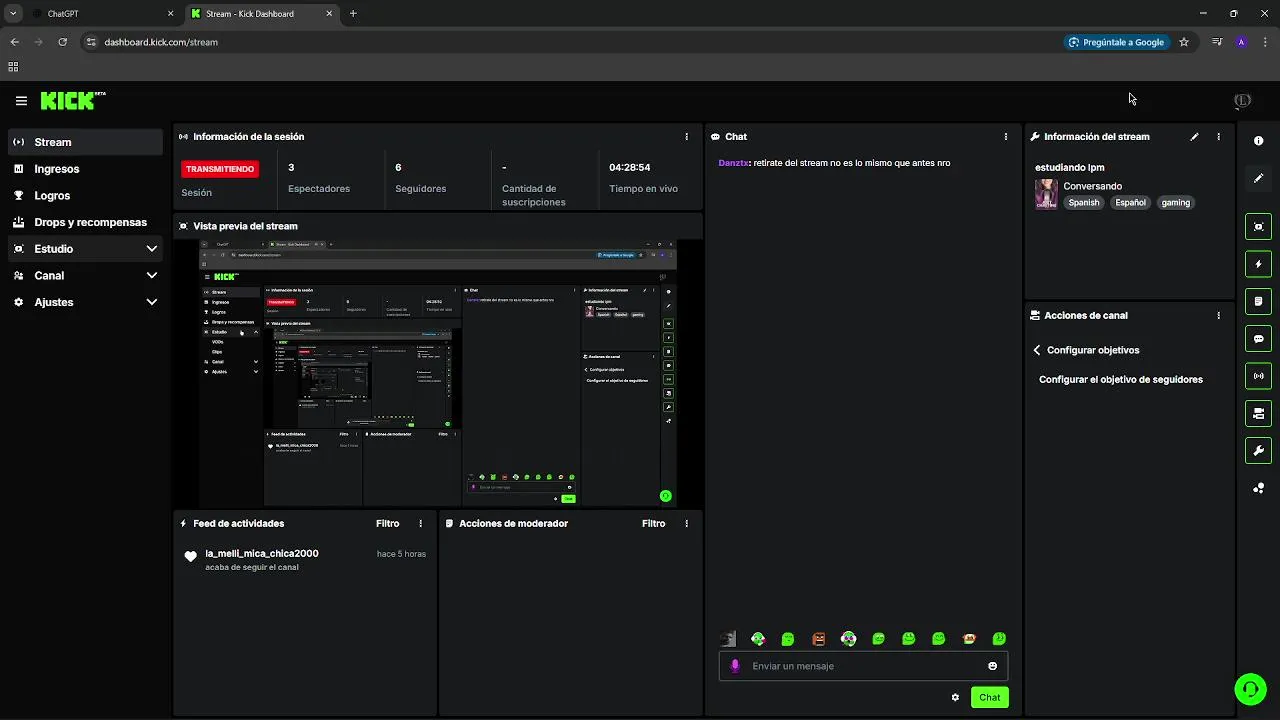
Task: Toggle the stream preview panel icon in sidebar
Action: (1259, 227)
